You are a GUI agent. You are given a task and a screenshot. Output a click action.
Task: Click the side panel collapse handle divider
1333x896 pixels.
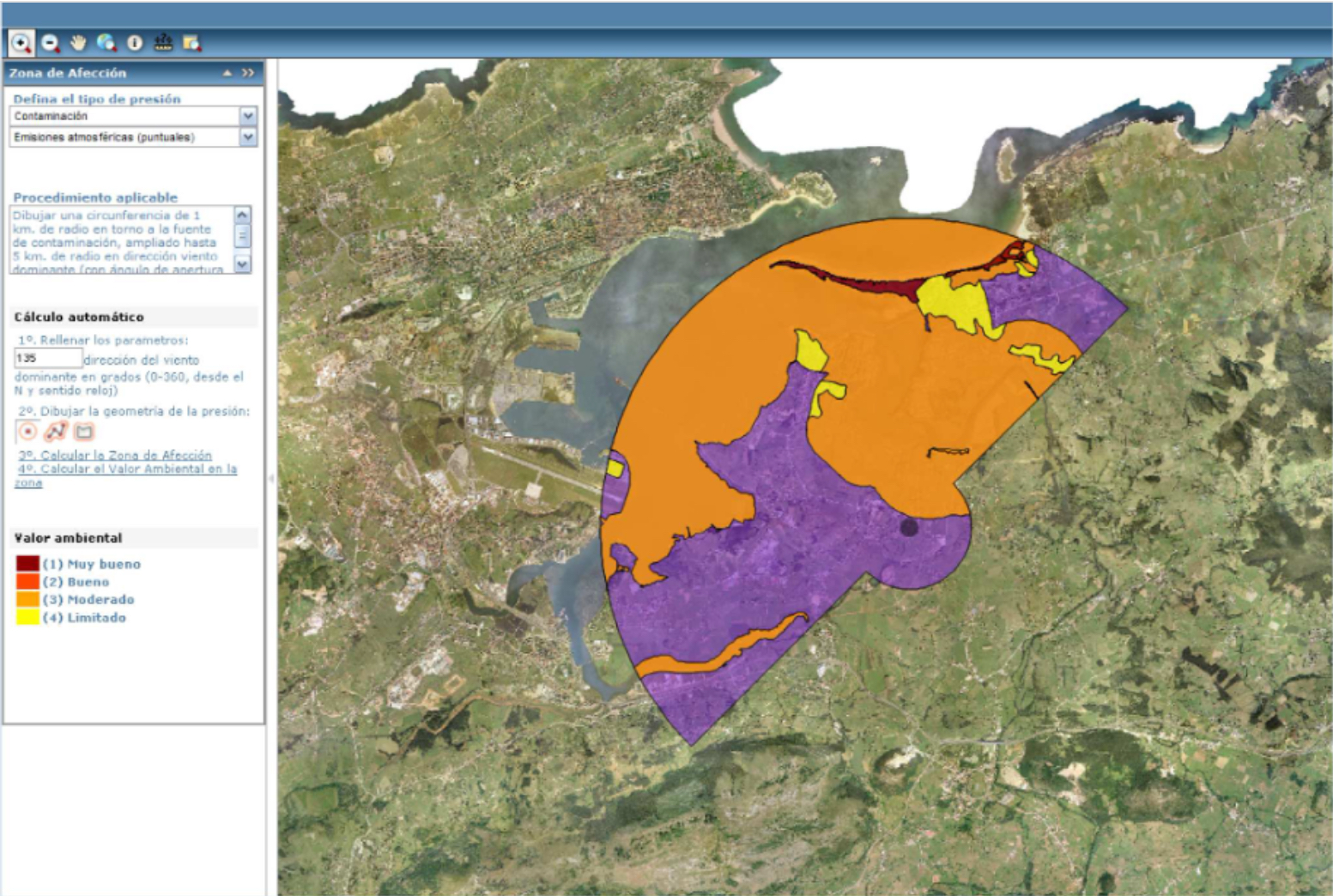pos(271,478)
